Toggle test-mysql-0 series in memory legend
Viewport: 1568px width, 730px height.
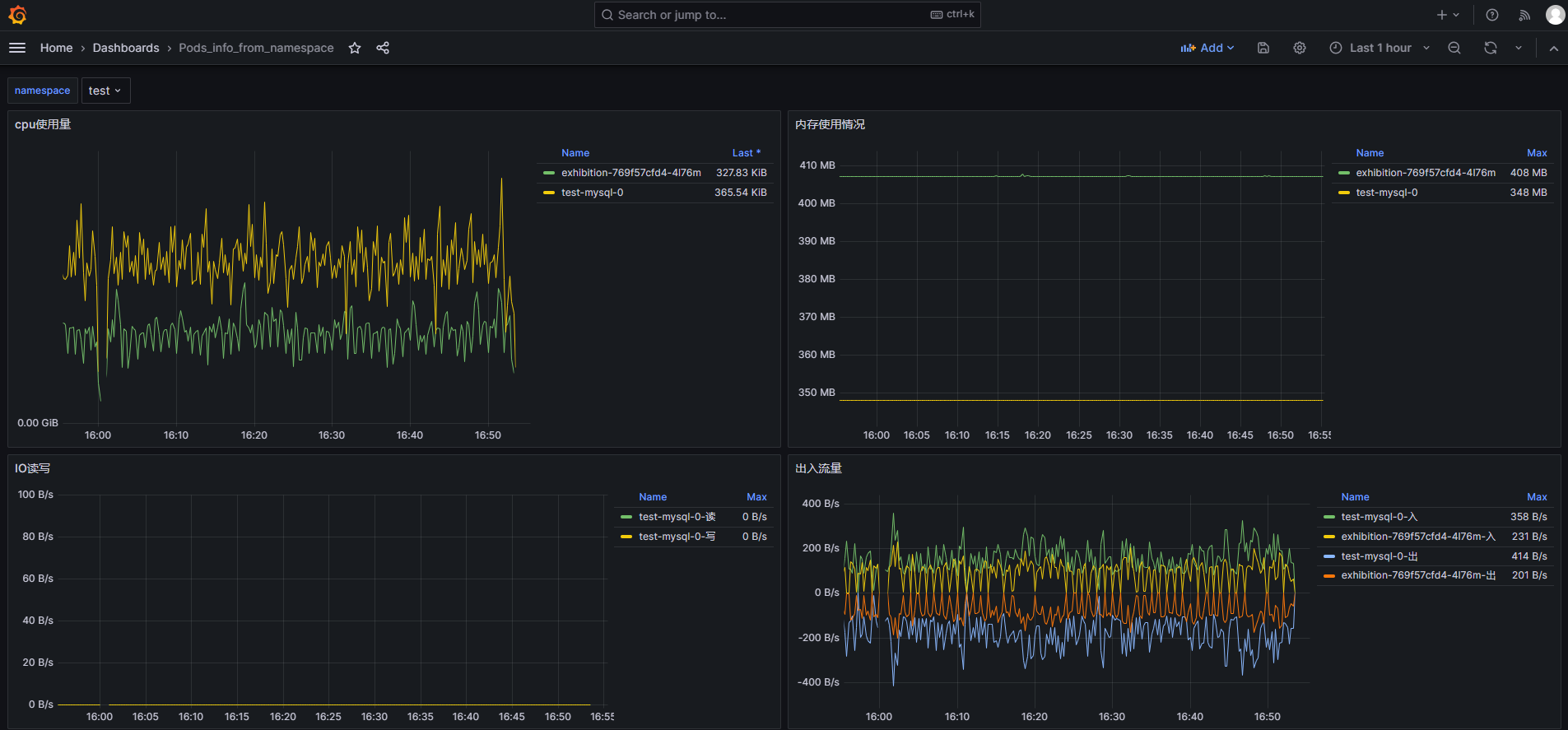coord(1387,193)
